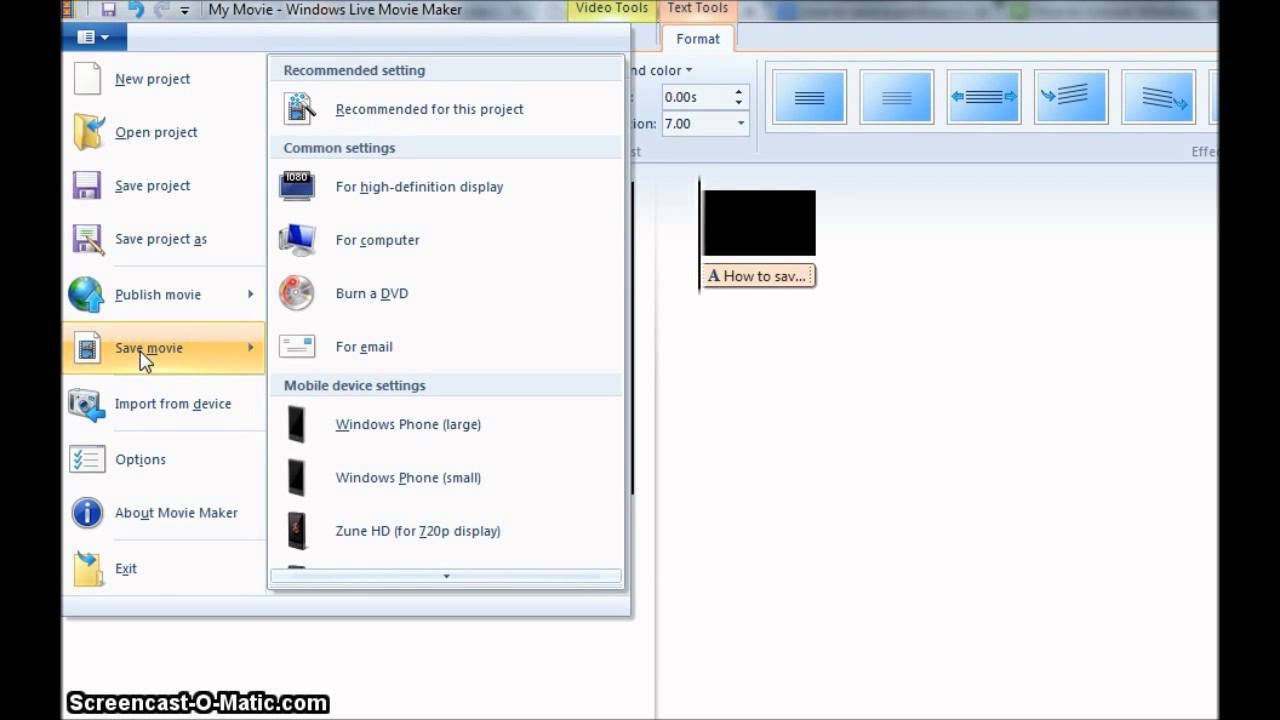This screenshot has height=720, width=1280.
Task: Select Save movie menu entry
Action: click(x=164, y=348)
